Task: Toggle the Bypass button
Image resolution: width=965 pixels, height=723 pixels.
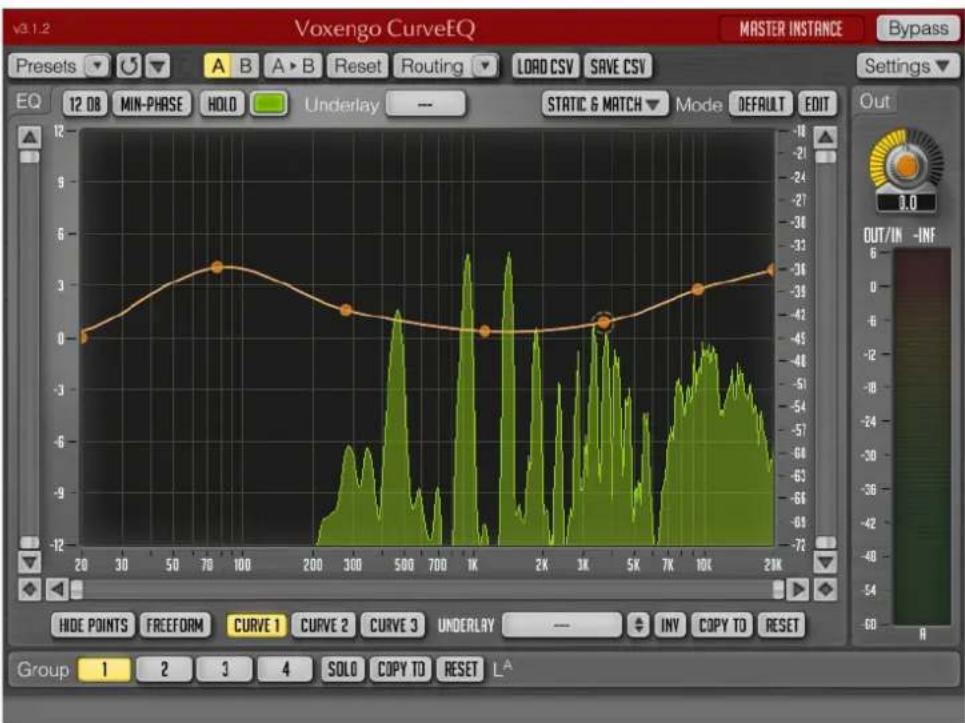Action: tap(918, 28)
